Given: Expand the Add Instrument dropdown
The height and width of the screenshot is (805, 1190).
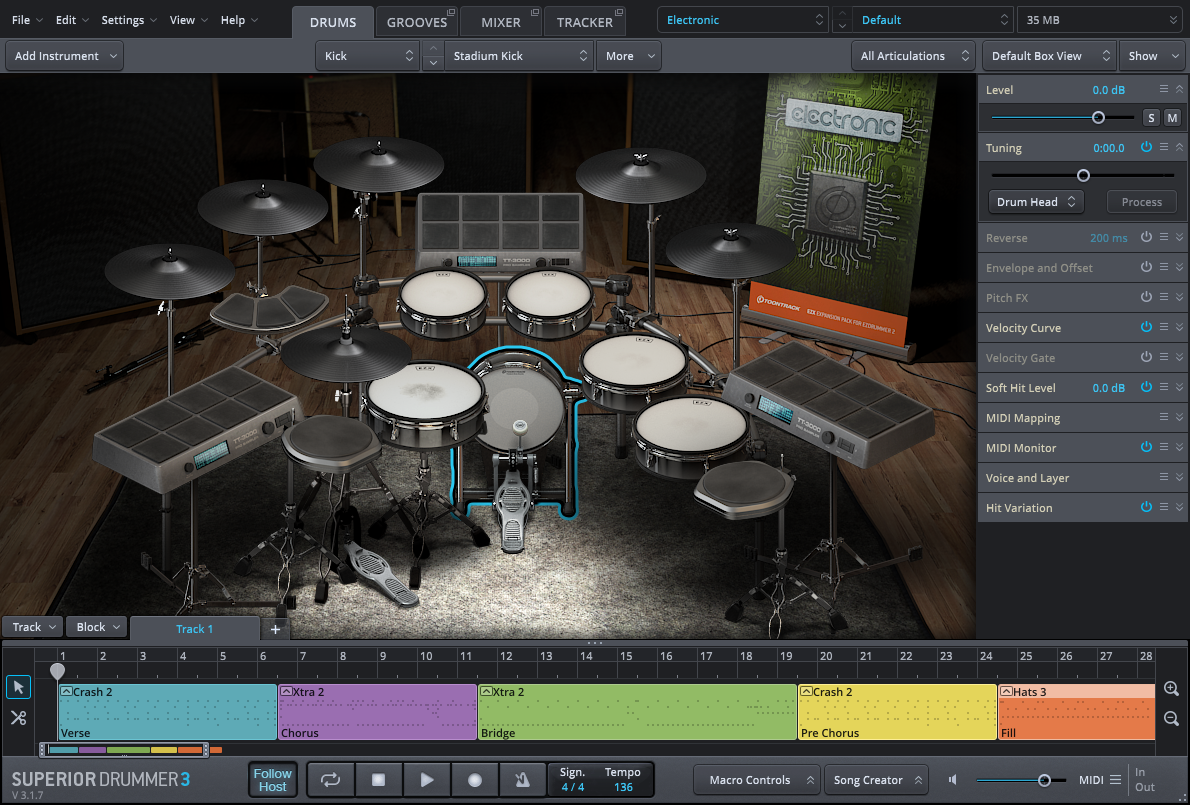Looking at the screenshot, I should [x=65, y=56].
